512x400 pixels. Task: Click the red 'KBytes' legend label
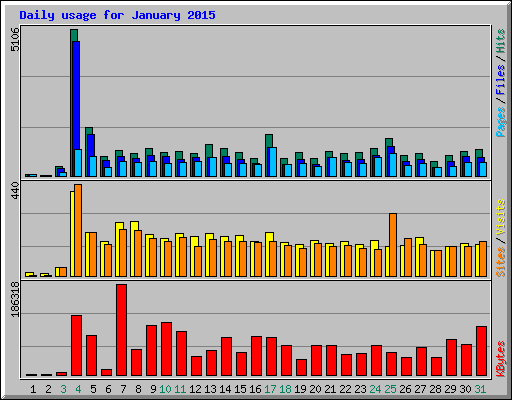pyautogui.click(x=500, y=359)
